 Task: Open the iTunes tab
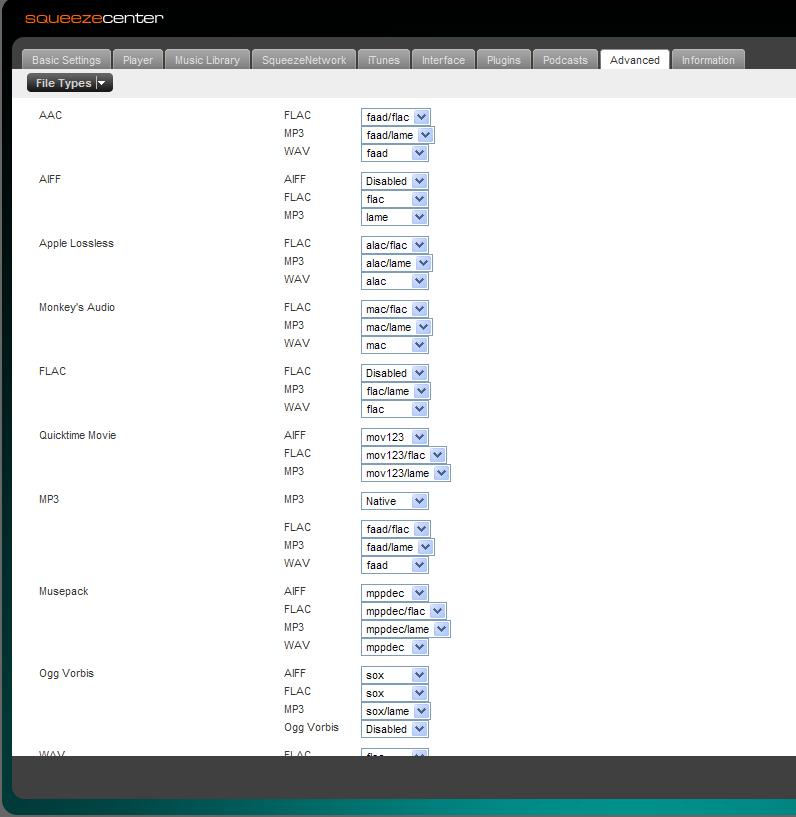pyautogui.click(x=383, y=60)
